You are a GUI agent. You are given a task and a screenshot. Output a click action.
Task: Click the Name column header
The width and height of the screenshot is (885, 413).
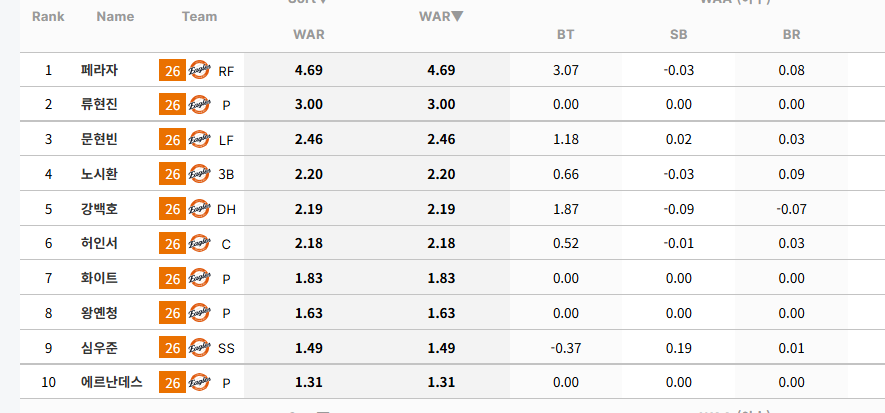[x=115, y=17]
